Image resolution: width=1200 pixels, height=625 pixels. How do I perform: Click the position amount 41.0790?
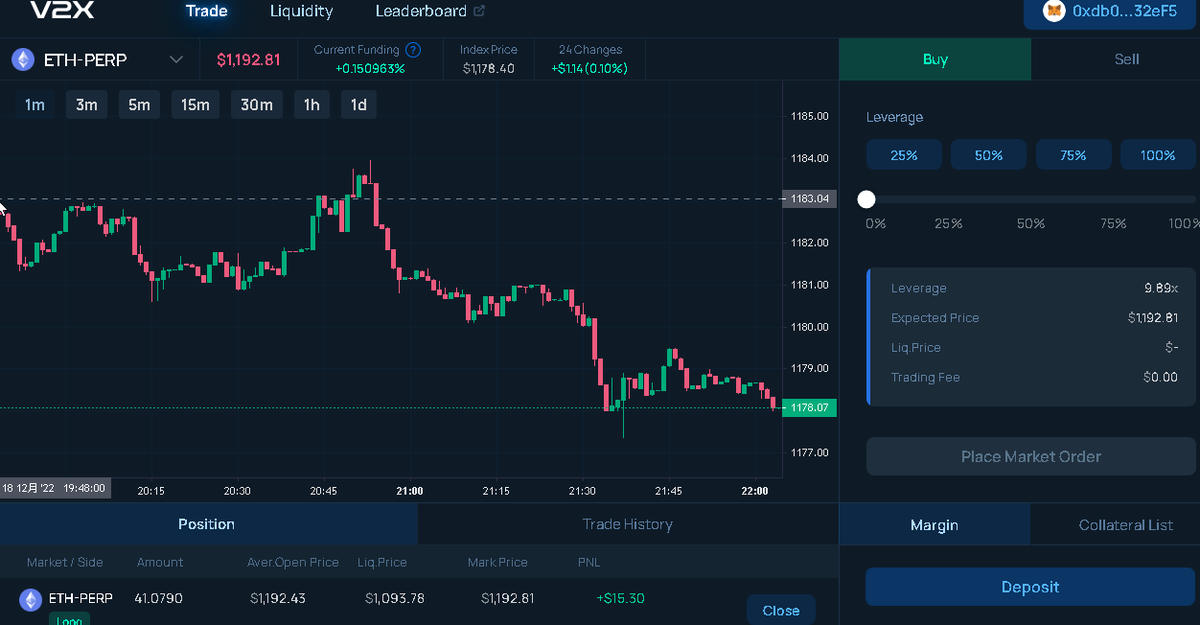(x=159, y=599)
